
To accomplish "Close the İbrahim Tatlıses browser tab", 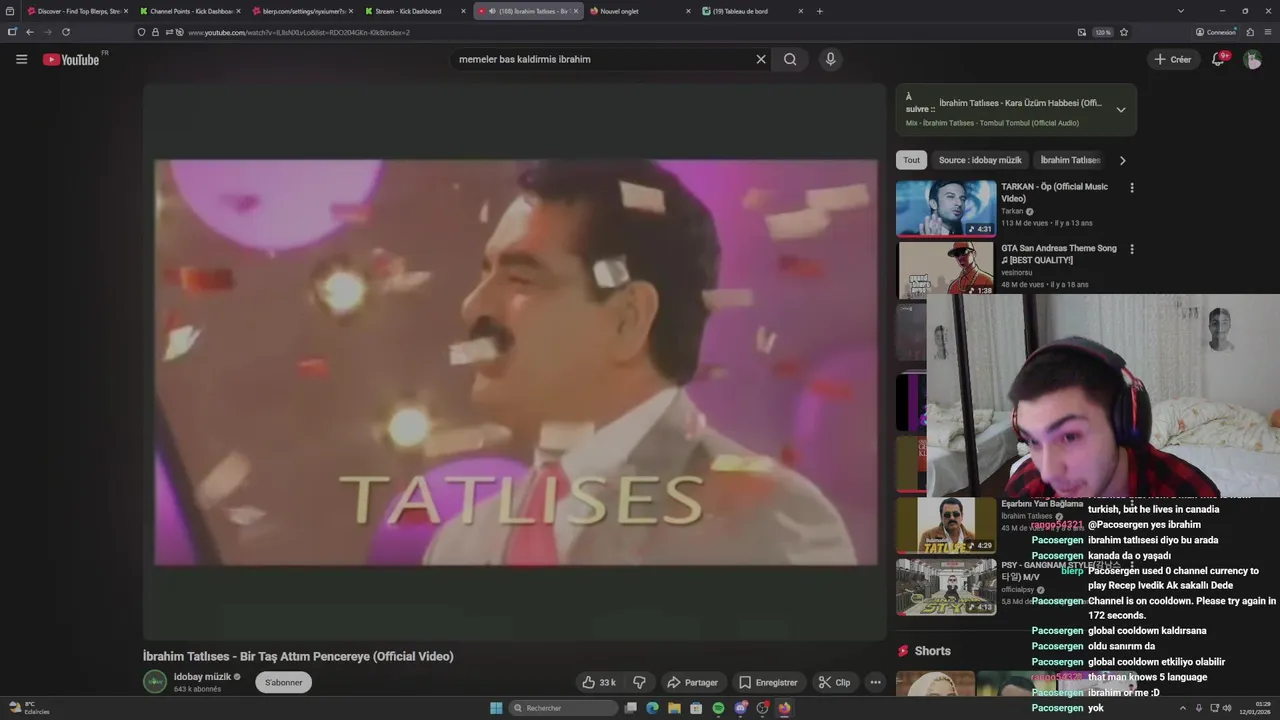I will coord(575,11).
